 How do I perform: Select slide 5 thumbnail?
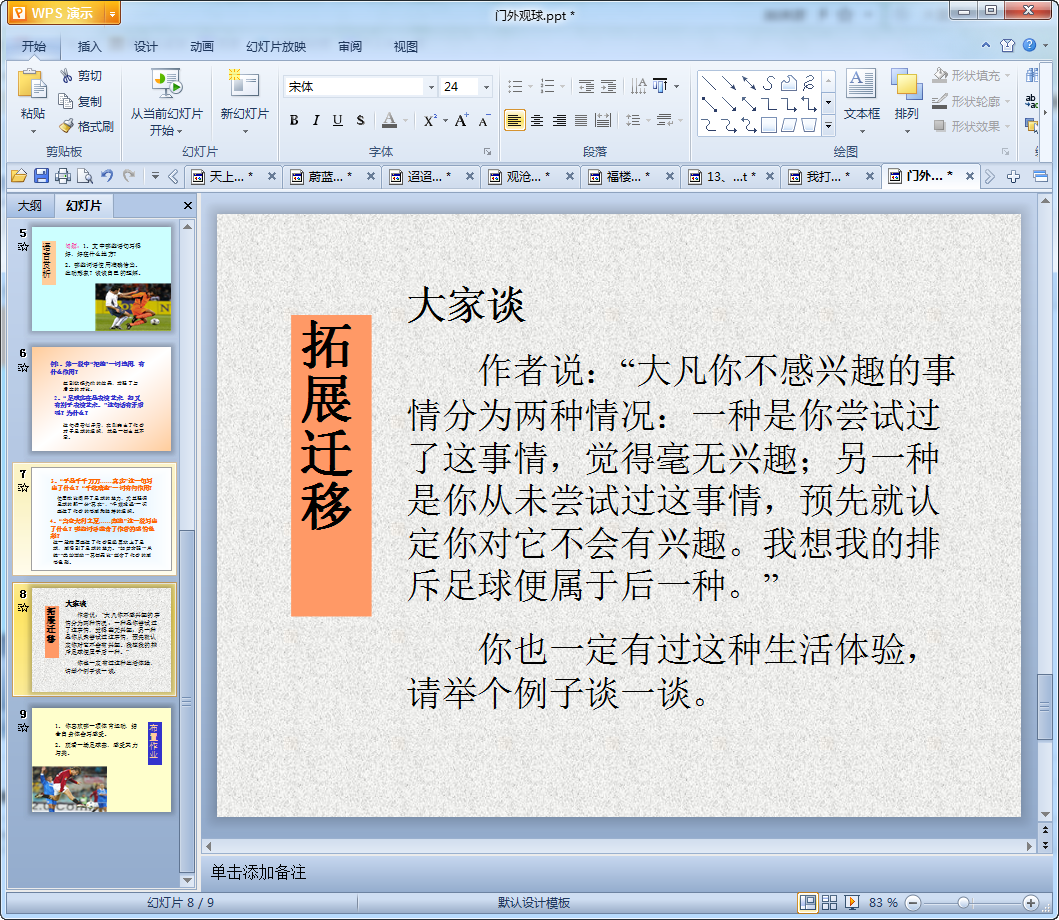click(101, 279)
